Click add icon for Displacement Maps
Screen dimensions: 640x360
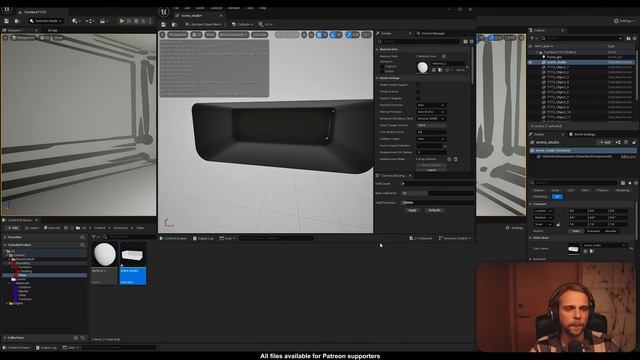449,159
